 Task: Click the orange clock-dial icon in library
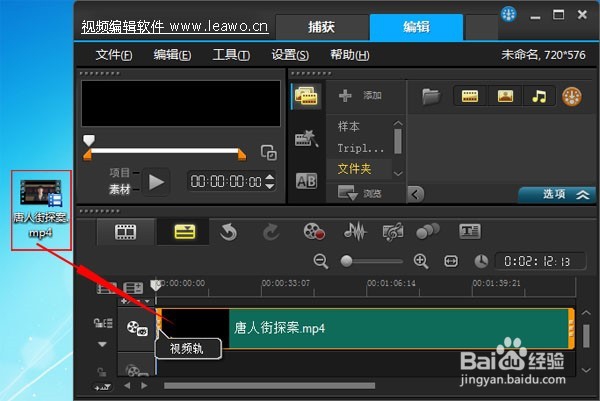[572, 96]
